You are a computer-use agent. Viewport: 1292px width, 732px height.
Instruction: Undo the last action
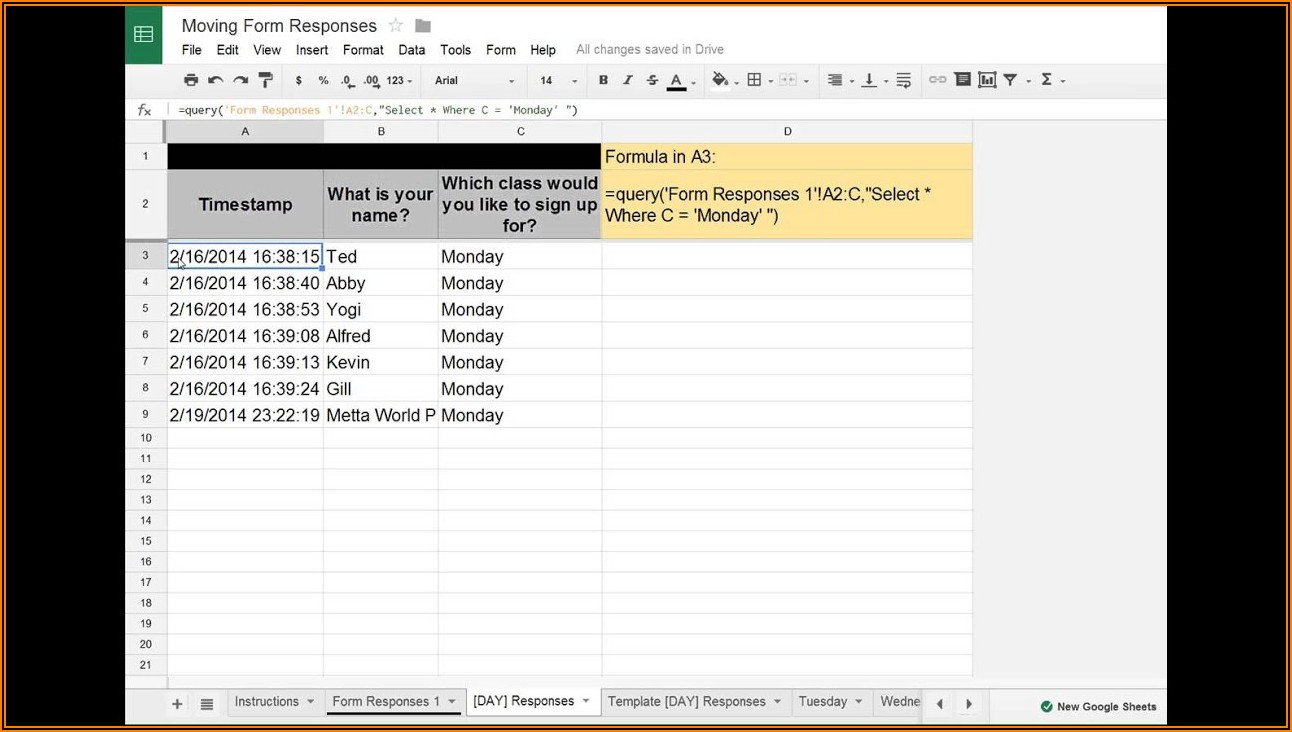pos(215,80)
